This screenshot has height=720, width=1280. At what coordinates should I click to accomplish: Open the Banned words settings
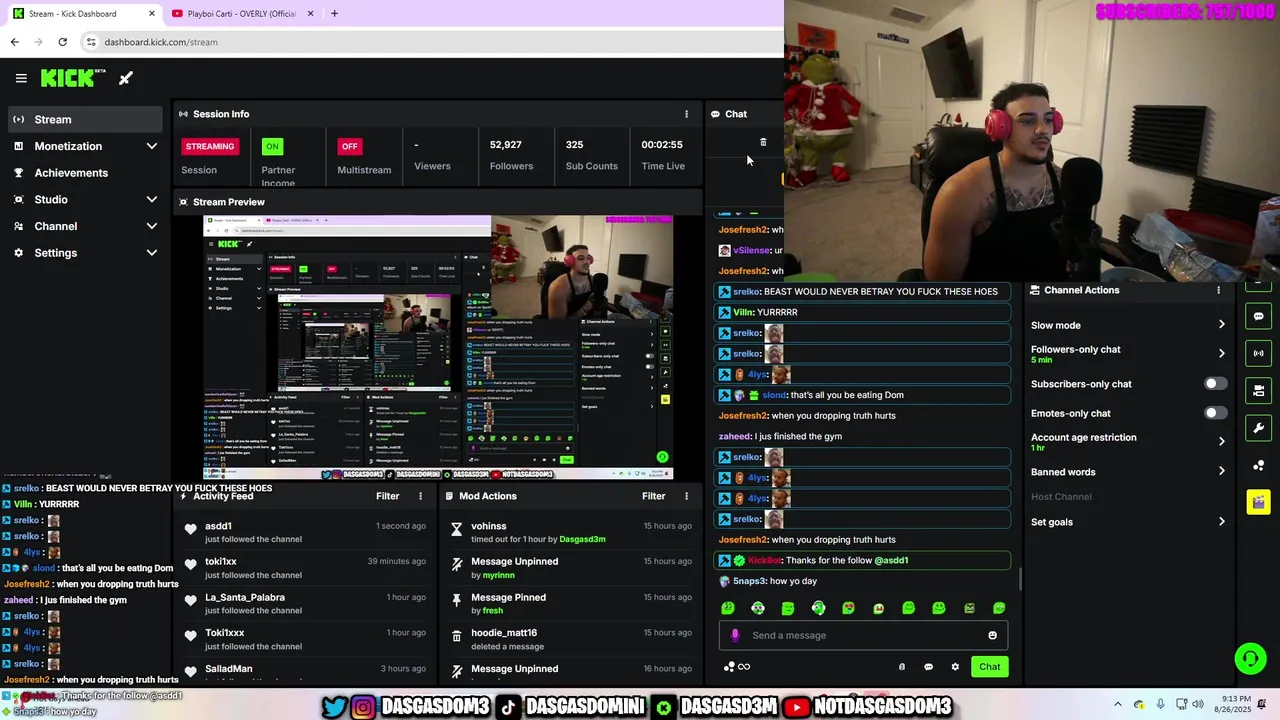point(1127,472)
